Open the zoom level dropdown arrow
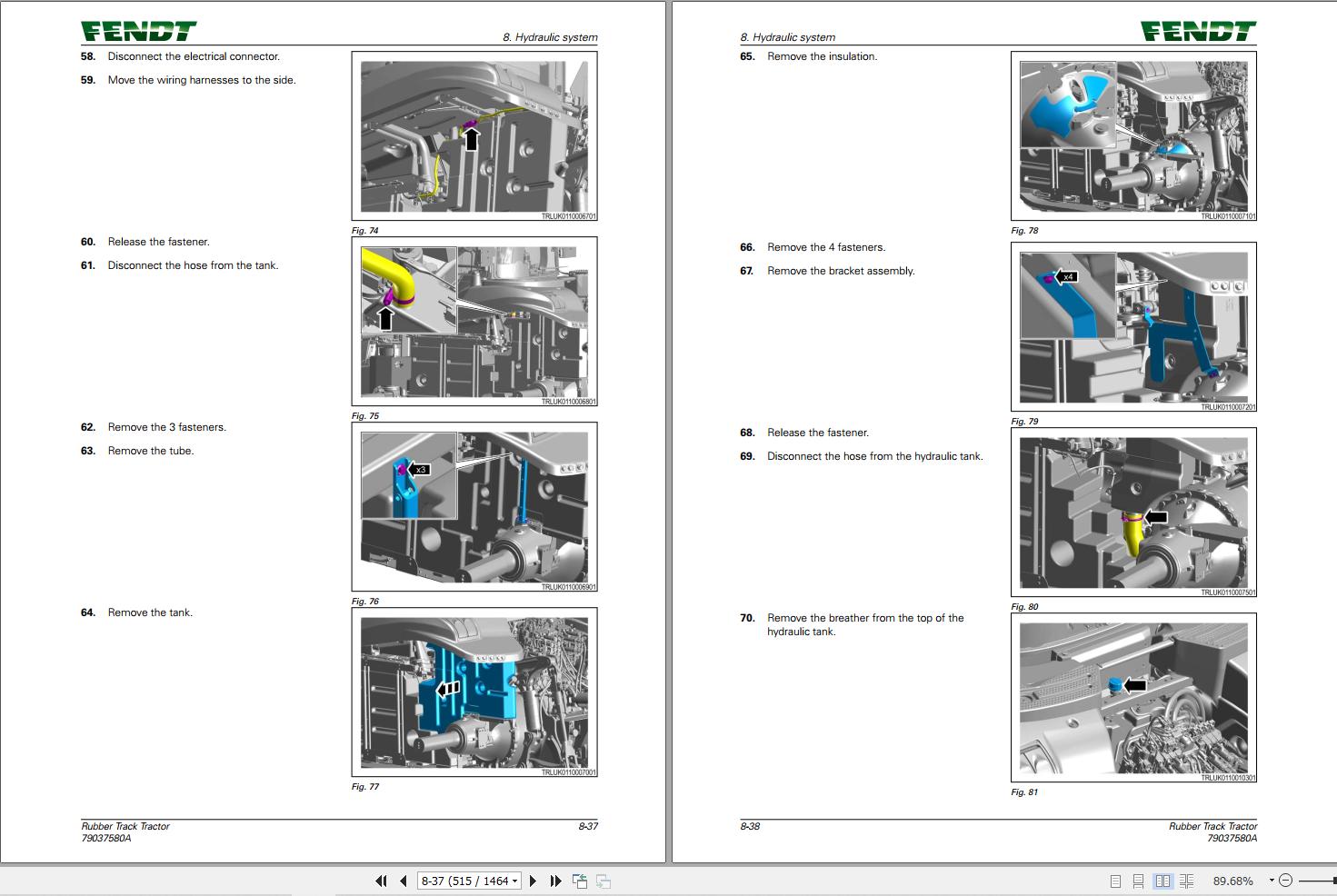Viewport: 1337px width, 896px height. coord(1271,881)
